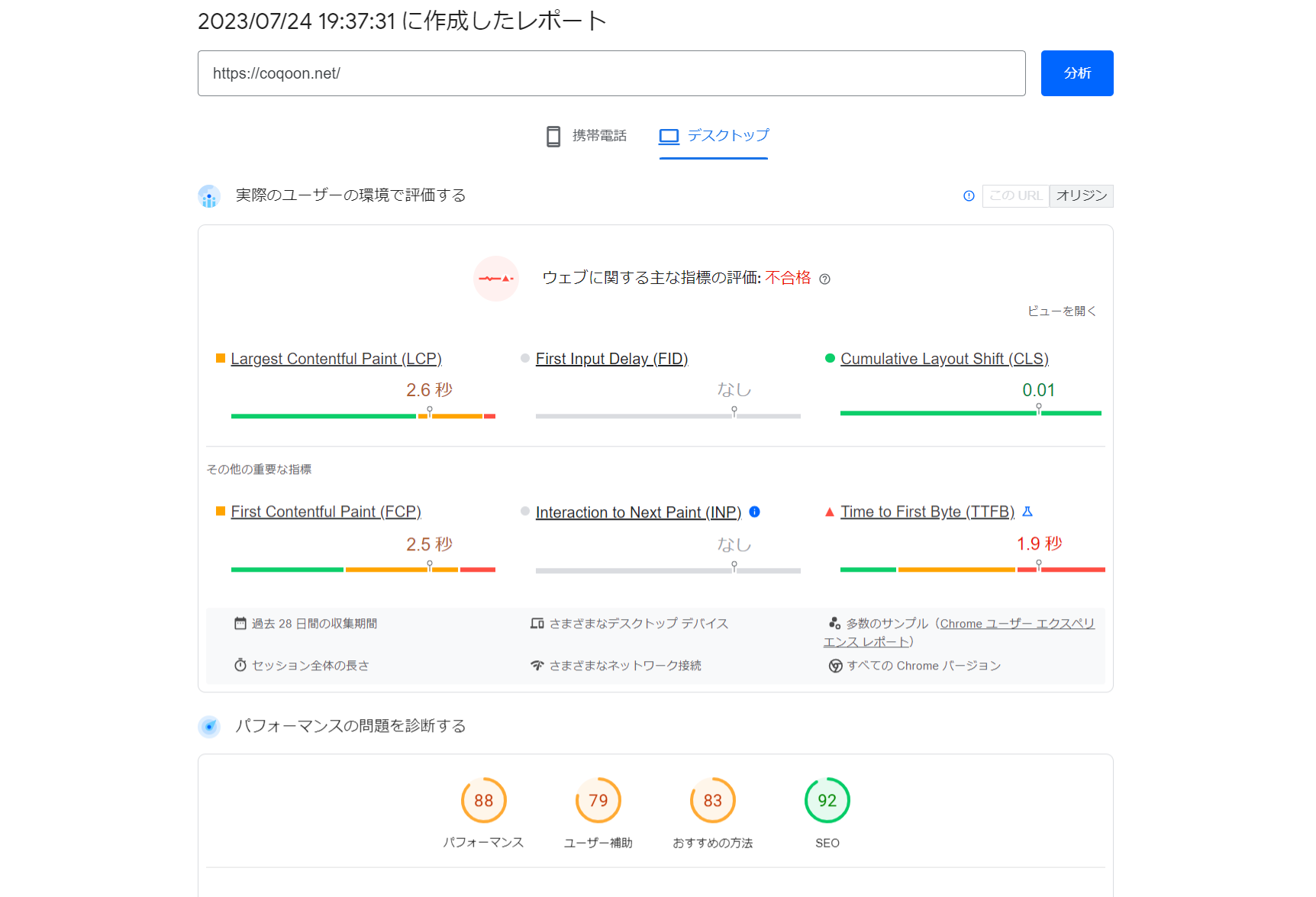Image resolution: width=1316 pixels, height=897 pixels.
Task: Click the 実際のユーザーの環境で評価する heading
Action: point(350,195)
